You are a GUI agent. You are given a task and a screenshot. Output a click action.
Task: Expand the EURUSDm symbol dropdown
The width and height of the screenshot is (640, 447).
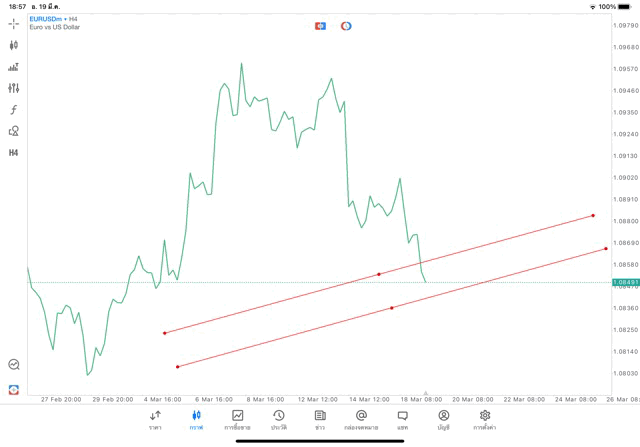[x=54, y=18]
